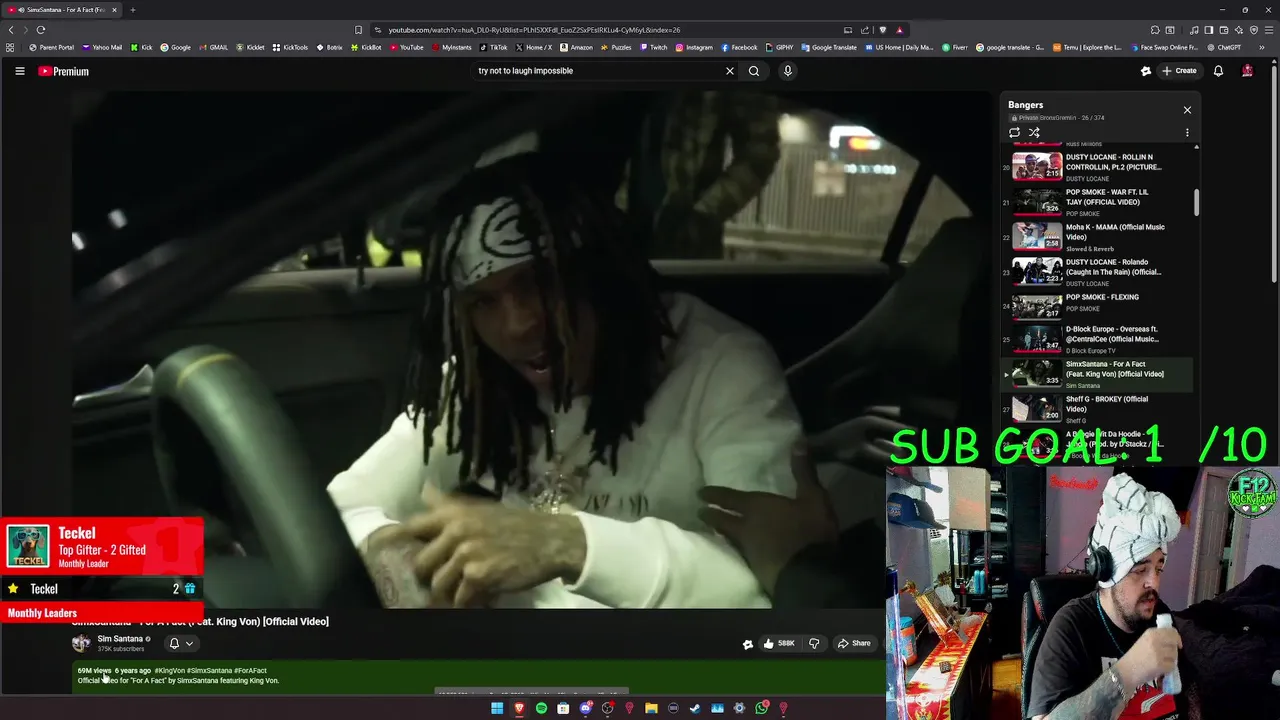Screen dimensions: 1280x720
Task: Open Yahoo Mail bookmark
Action: 102,47
